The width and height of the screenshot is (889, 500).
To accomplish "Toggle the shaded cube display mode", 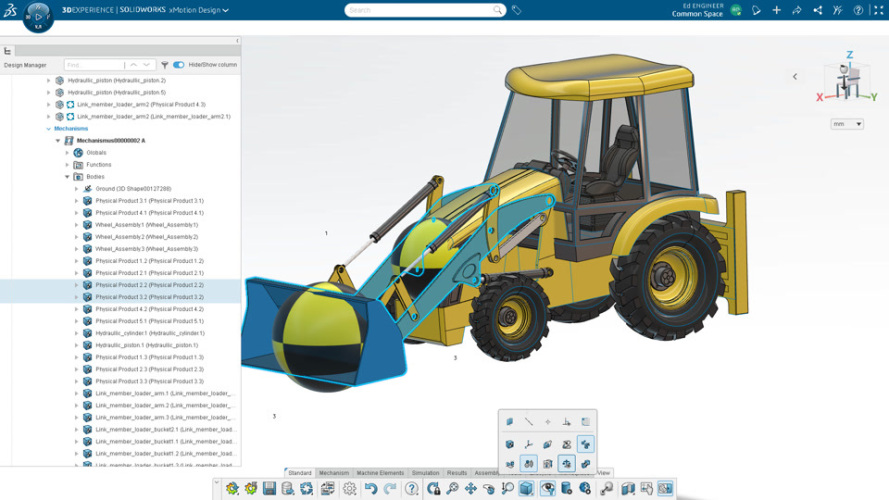I will click(527, 488).
